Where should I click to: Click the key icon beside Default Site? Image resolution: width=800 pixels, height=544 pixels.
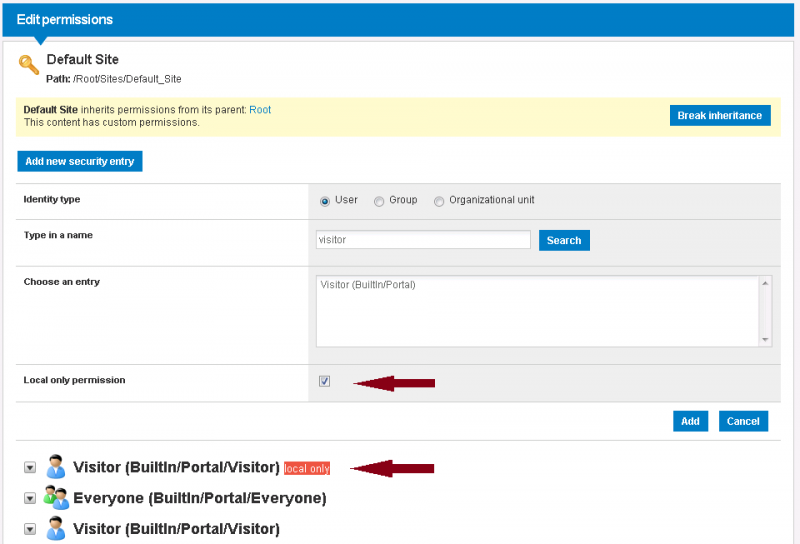click(x=29, y=64)
